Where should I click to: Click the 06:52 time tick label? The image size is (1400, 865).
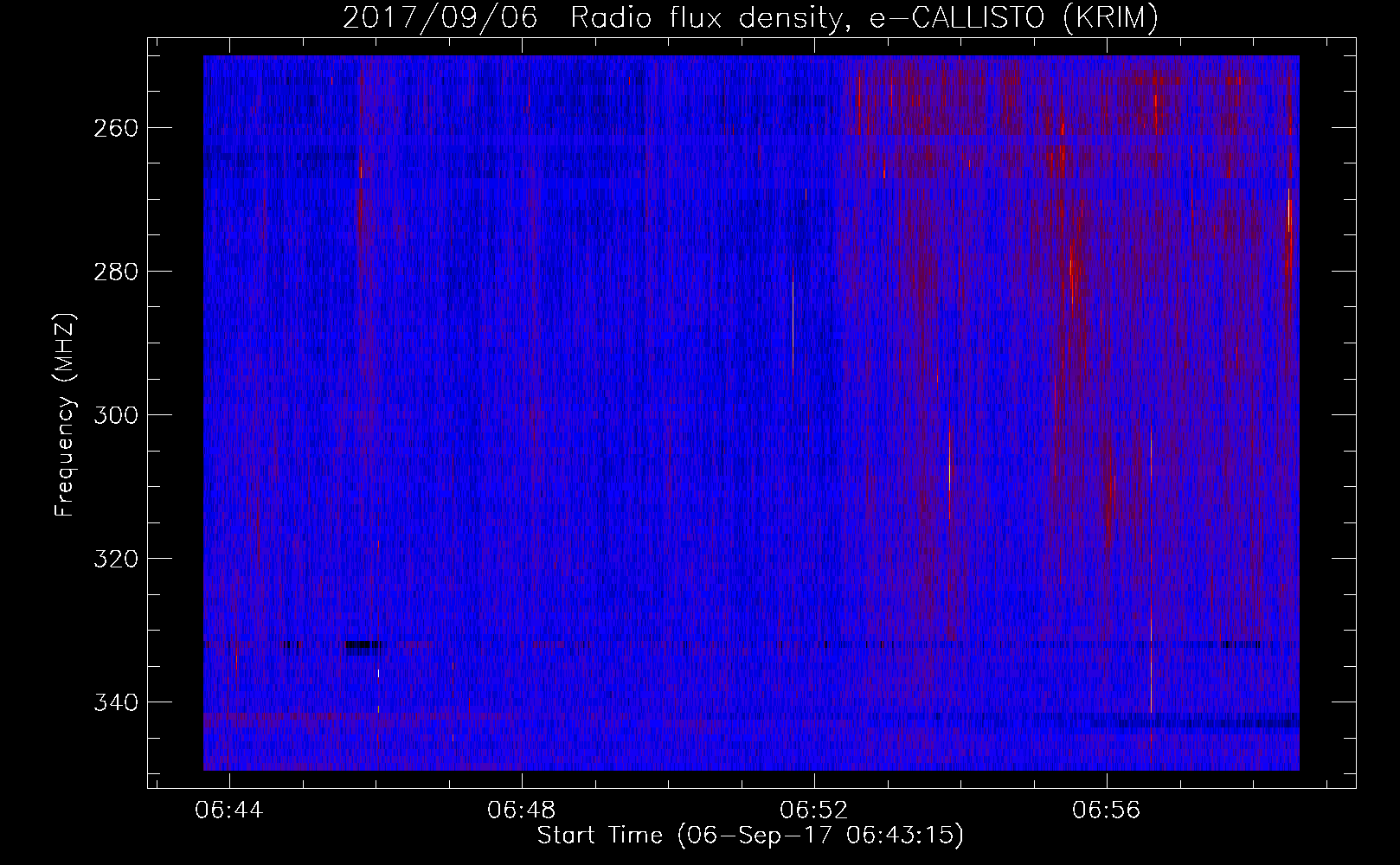(x=814, y=811)
